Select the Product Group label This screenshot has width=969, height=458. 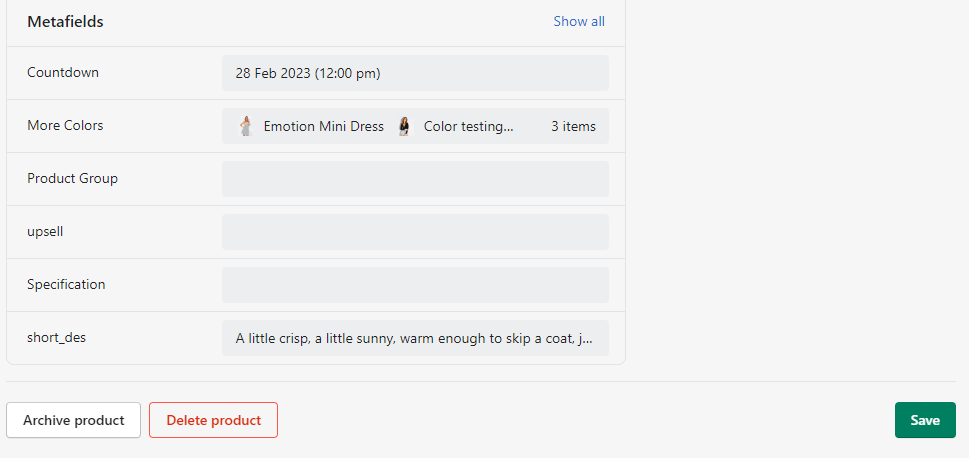point(72,178)
